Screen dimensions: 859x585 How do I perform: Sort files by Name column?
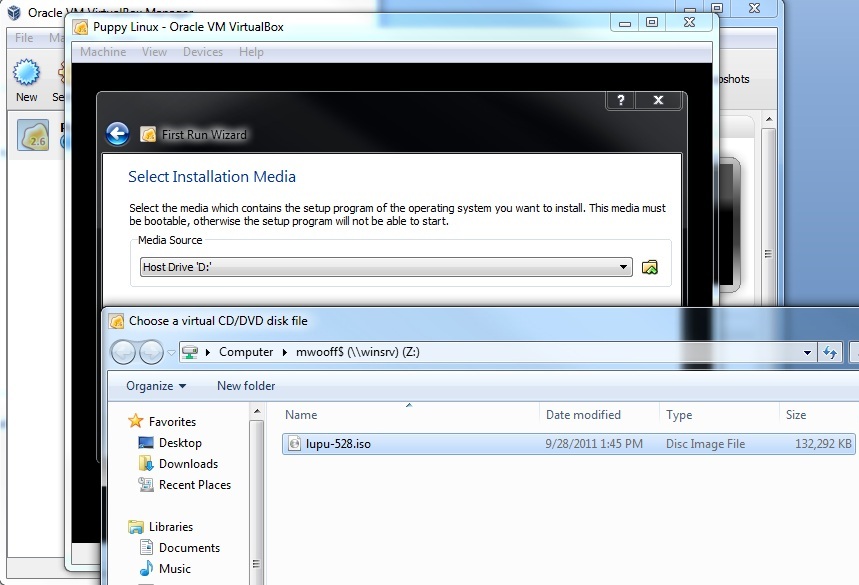coord(301,415)
